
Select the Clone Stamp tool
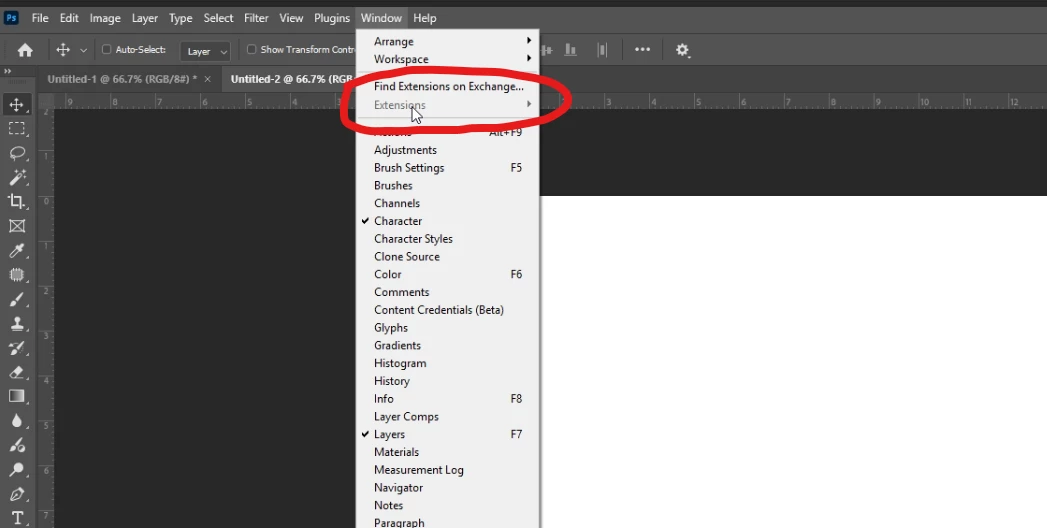pos(17,324)
